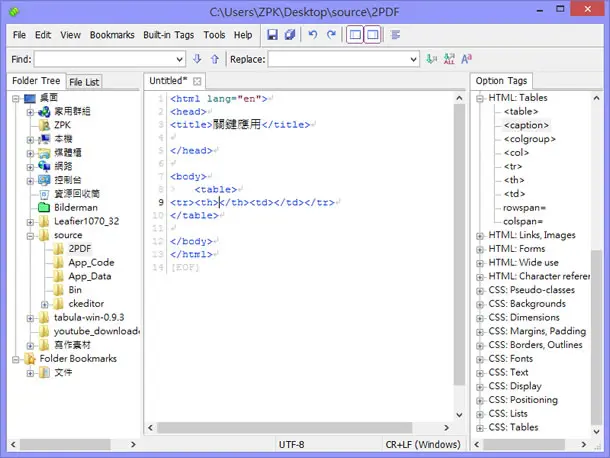Click the application logo in title bar
610x458 pixels.
tap(14, 12)
